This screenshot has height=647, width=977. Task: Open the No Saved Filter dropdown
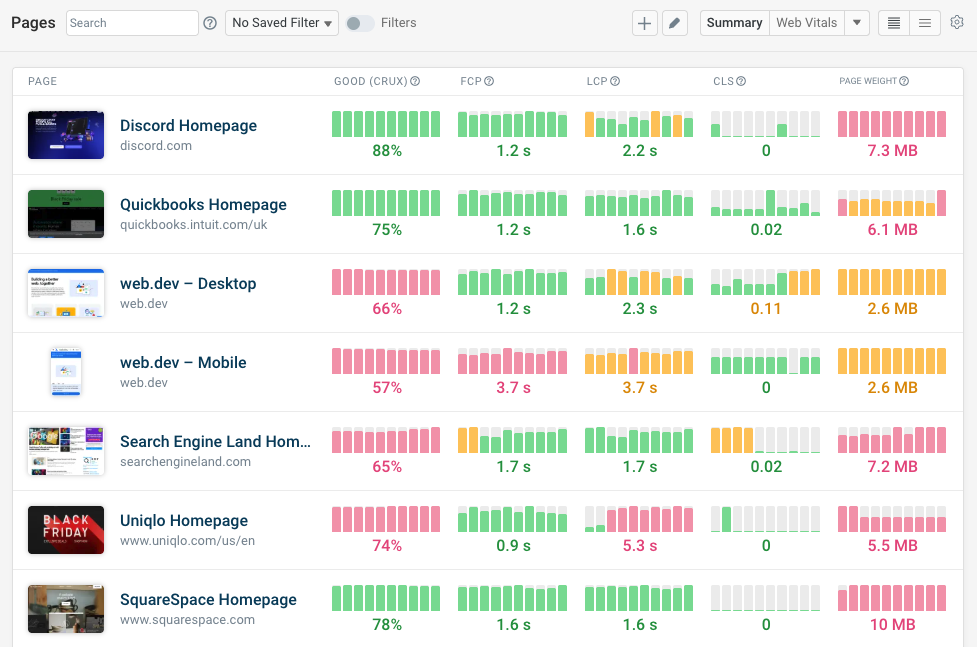pyautogui.click(x=281, y=22)
